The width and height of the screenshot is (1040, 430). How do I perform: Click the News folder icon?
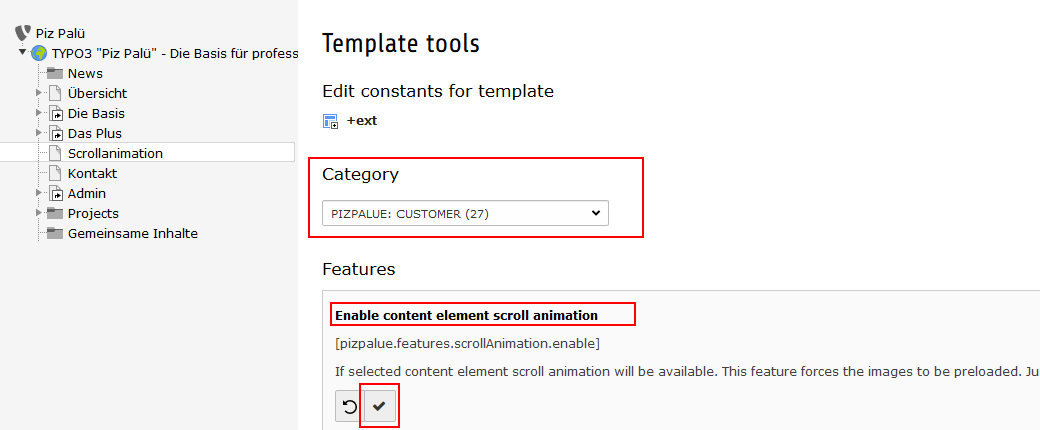point(55,73)
